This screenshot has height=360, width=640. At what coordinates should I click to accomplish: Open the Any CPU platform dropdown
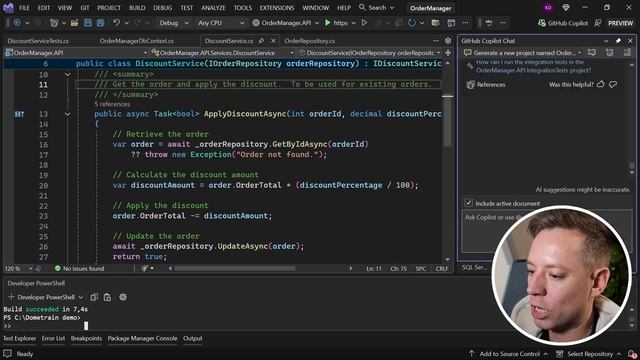point(221,23)
